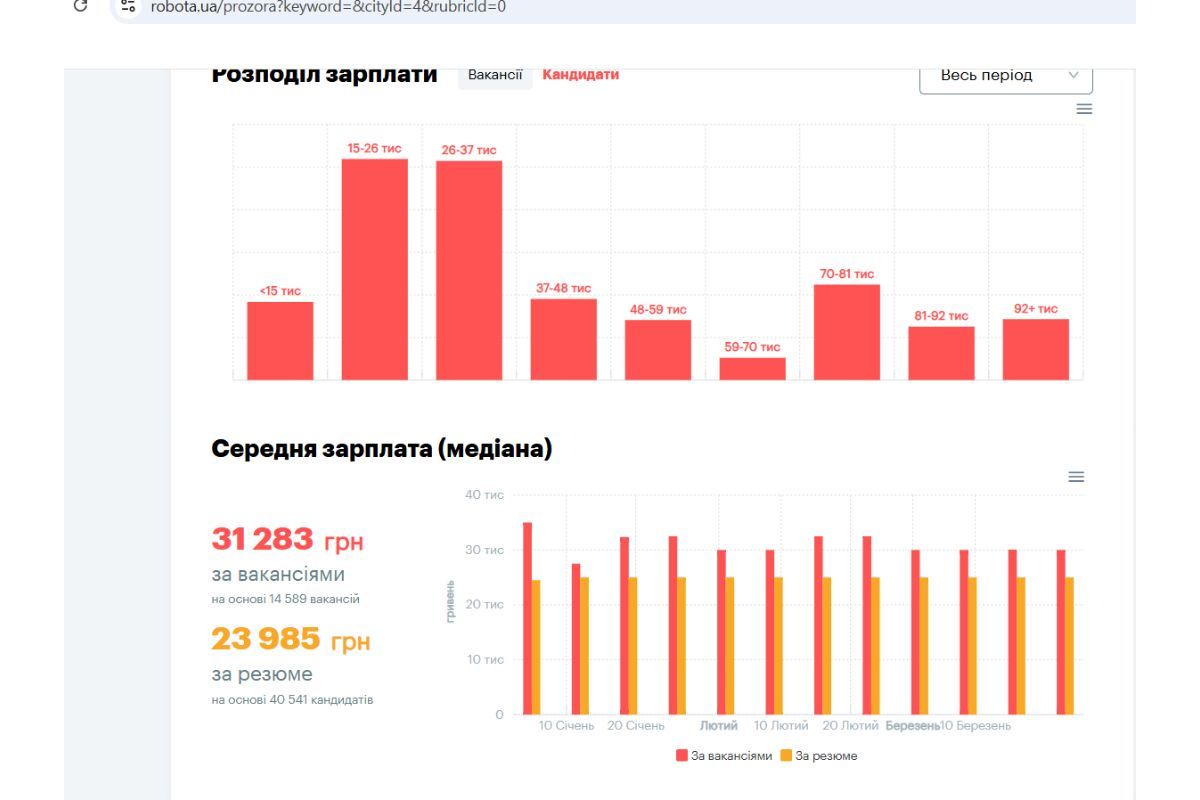Reload the page using the browser refresh icon
Image resolution: width=1200 pixels, height=800 pixels.
click(x=78, y=4)
